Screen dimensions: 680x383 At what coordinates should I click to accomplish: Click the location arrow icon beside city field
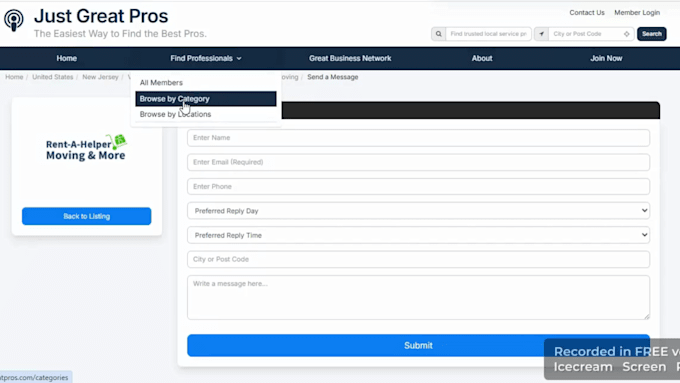click(x=541, y=34)
